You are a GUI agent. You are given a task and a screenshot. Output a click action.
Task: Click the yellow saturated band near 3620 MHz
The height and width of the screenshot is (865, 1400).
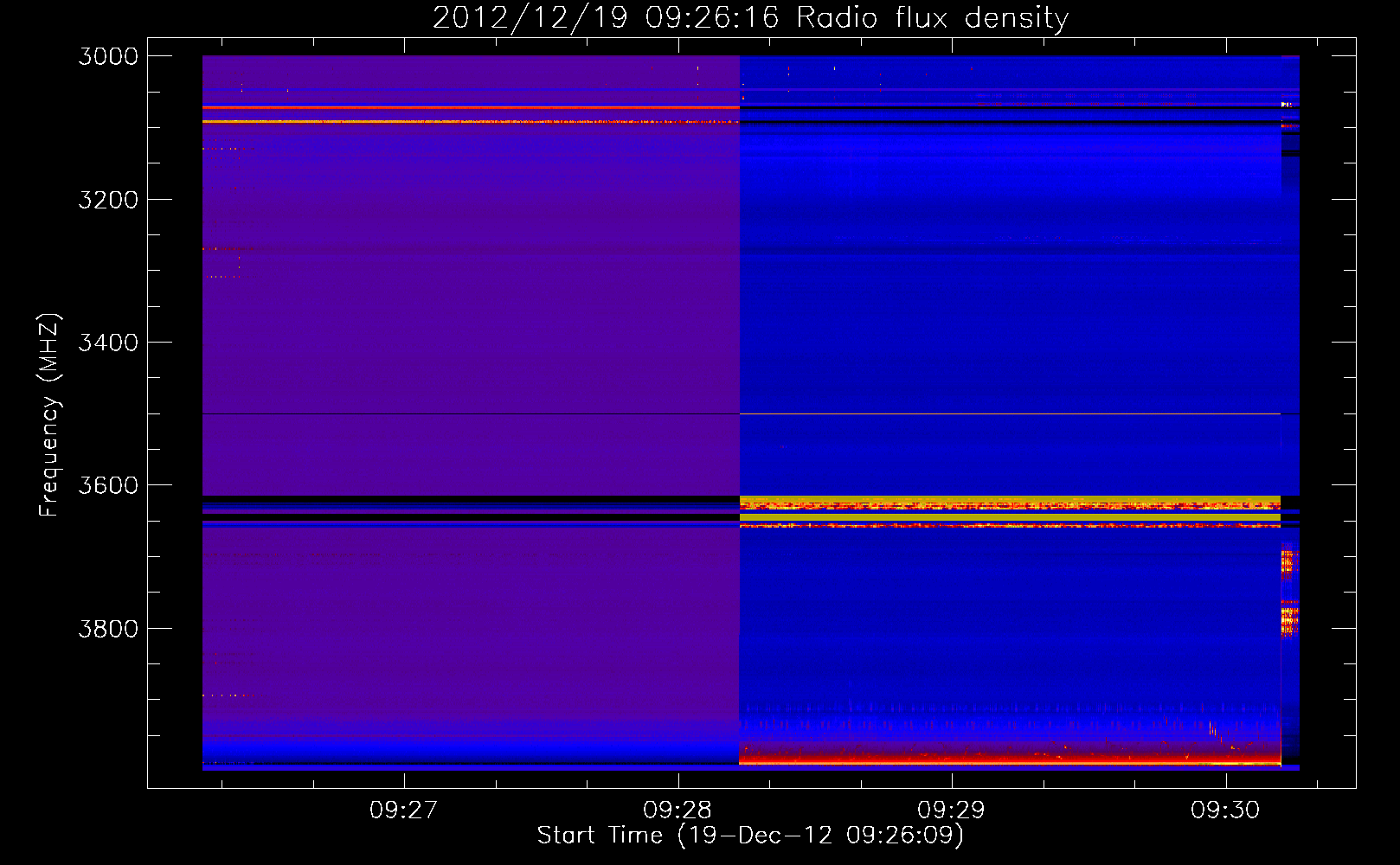pos(1010,502)
